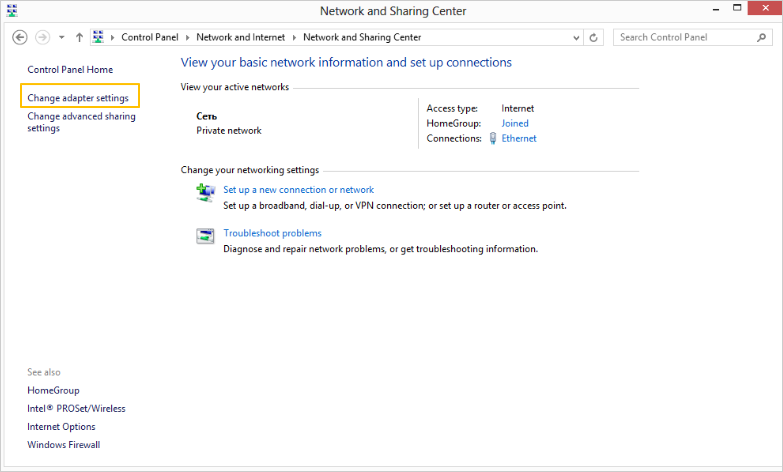
Task: Expand the chevron after Network and Internet
Action: pos(294,37)
